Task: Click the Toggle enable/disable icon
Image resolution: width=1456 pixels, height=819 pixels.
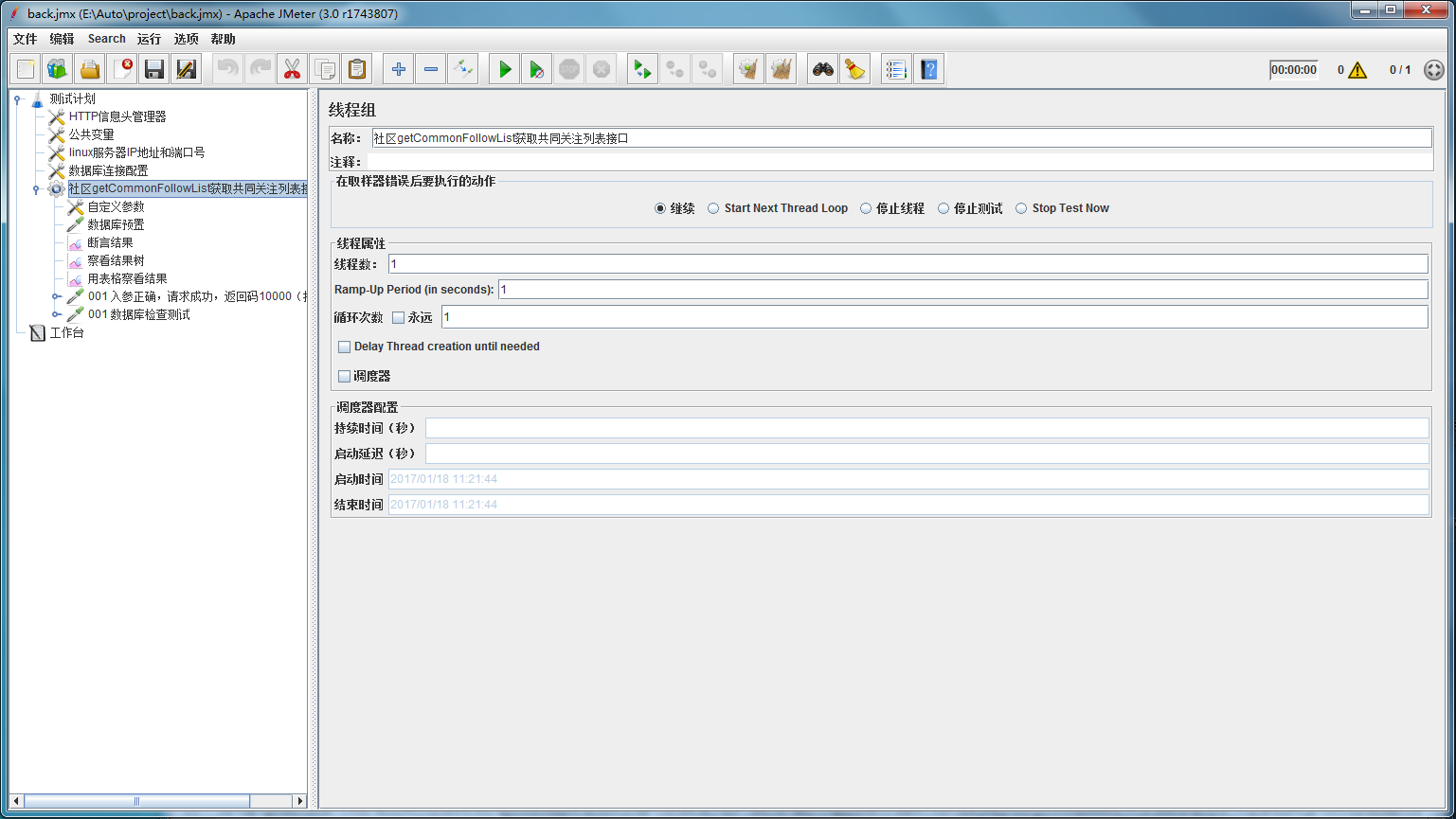Action: [x=463, y=69]
